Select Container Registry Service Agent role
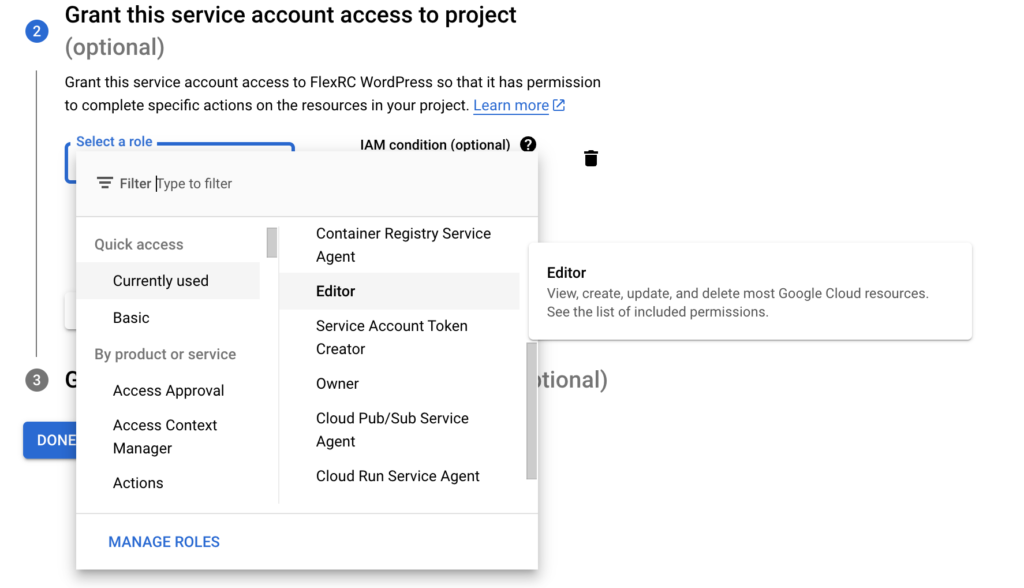 tap(402, 245)
